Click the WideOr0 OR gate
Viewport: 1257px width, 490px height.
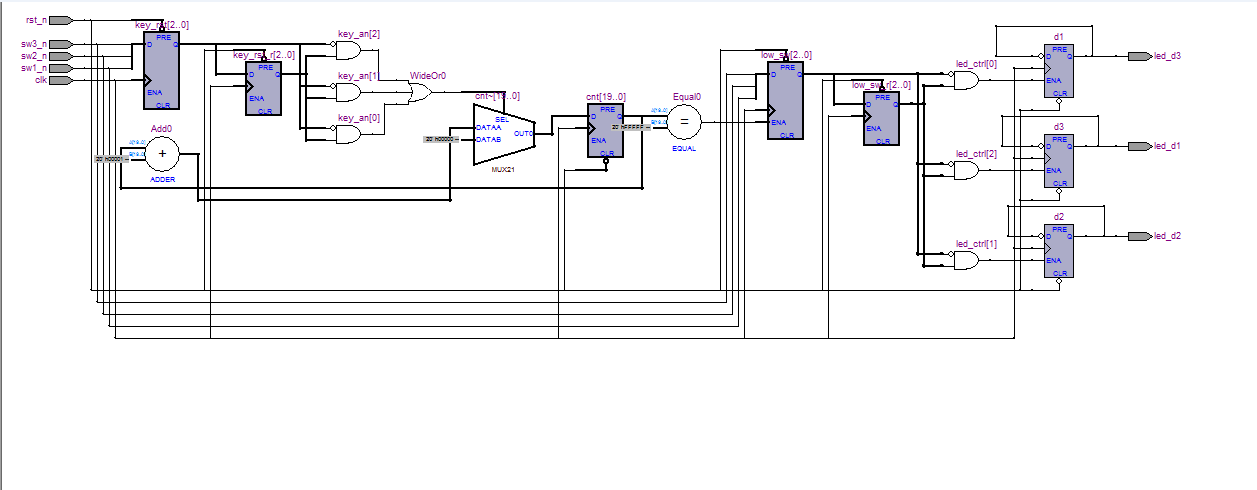pyautogui.click(x=420, y=93)
